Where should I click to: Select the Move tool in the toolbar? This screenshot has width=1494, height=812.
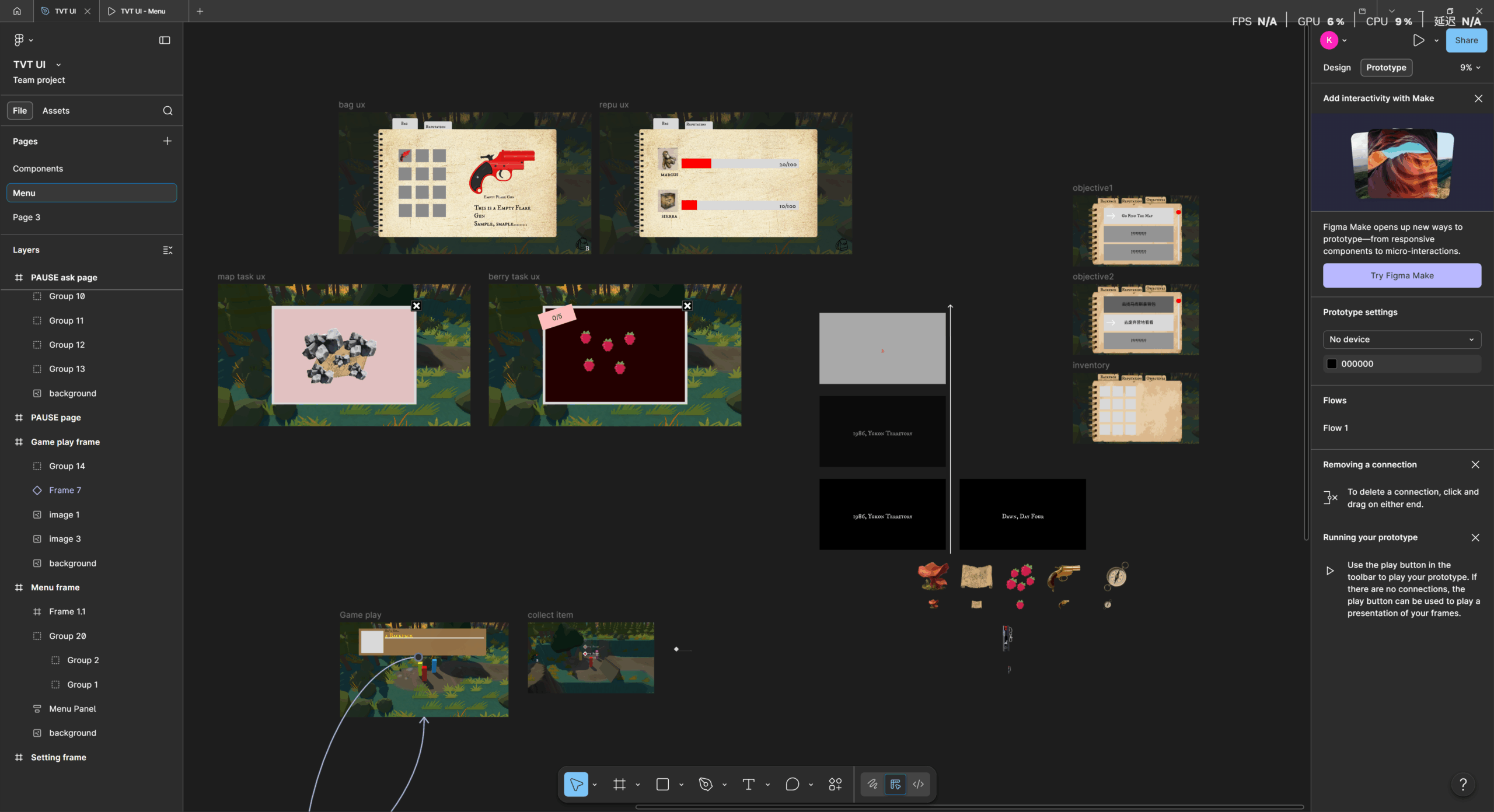576,785
